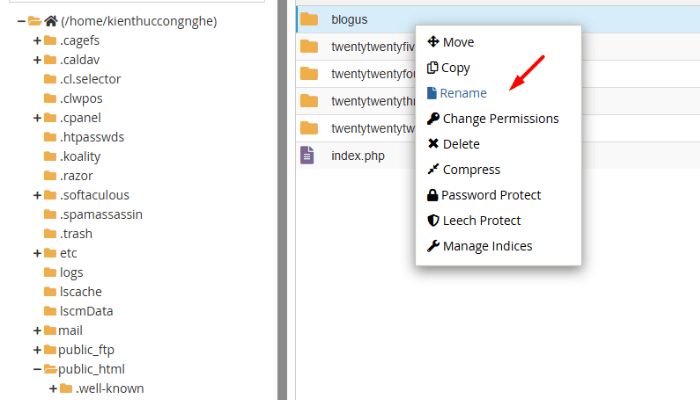This screenshot has height=400, width=700.
Task: Select Manage Indices menu entry
Action: [487, 246]
